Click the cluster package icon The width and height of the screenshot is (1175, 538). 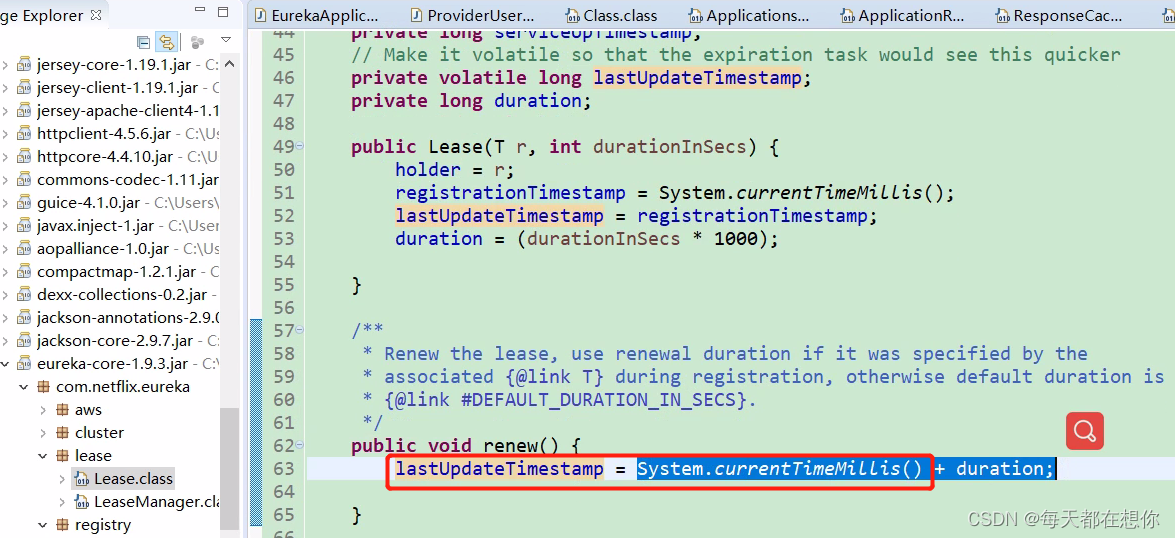[x=63, y=433]
